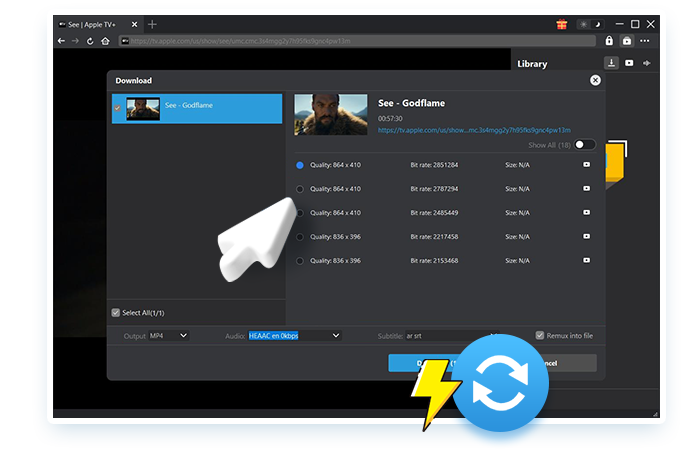Click video icon on bit rate 2851284 row

point(586,165)
